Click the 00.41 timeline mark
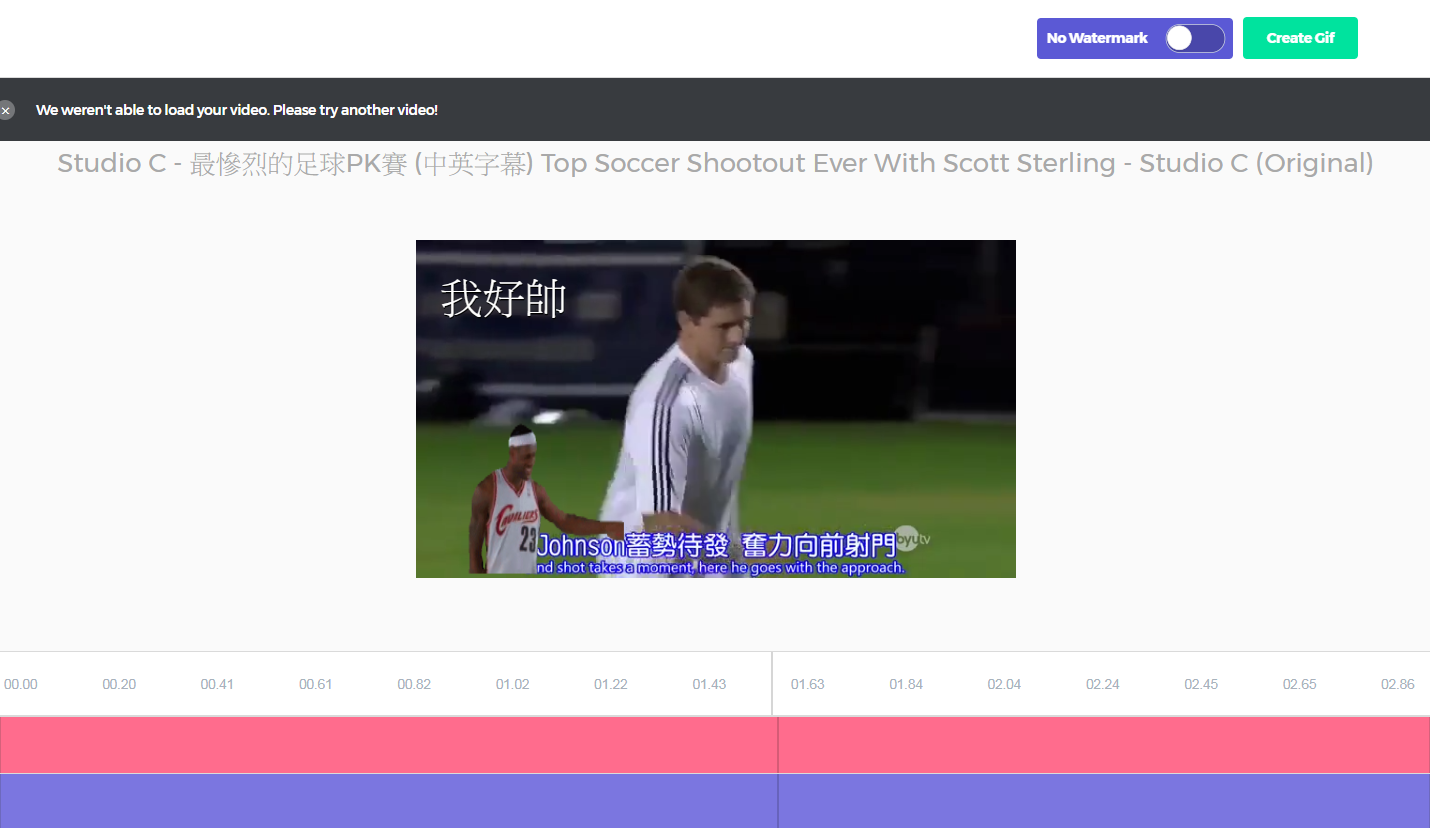1430x828 pixels. point(217,685)
